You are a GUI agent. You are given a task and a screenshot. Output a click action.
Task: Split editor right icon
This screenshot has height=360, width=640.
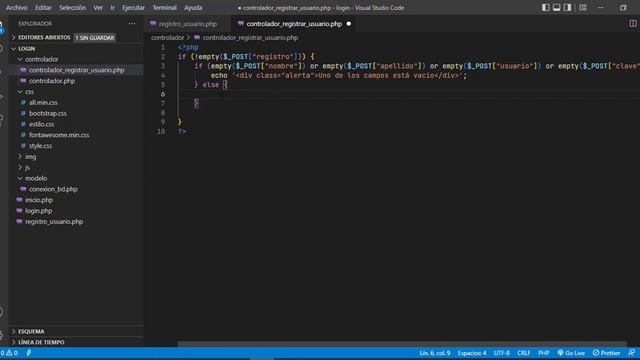(x=633, y=24)
